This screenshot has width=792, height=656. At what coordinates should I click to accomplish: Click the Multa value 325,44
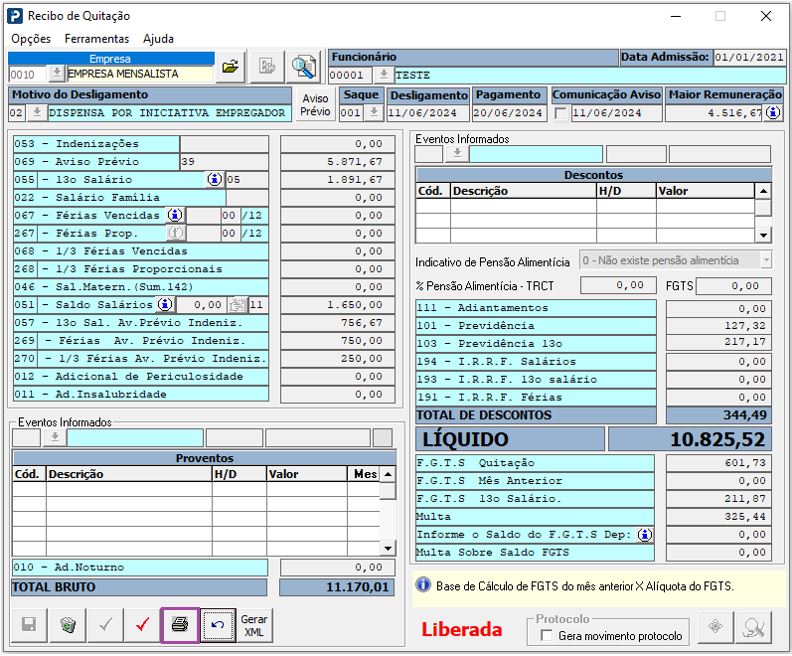[x=719, y=517]
